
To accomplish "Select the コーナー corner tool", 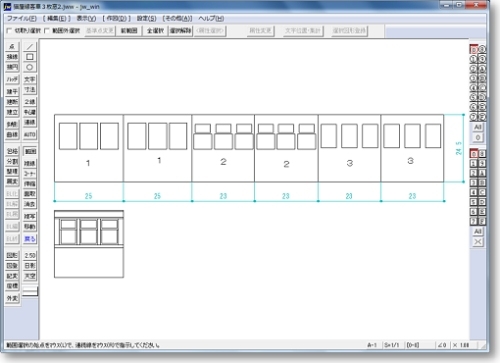I will click(30, 174).
